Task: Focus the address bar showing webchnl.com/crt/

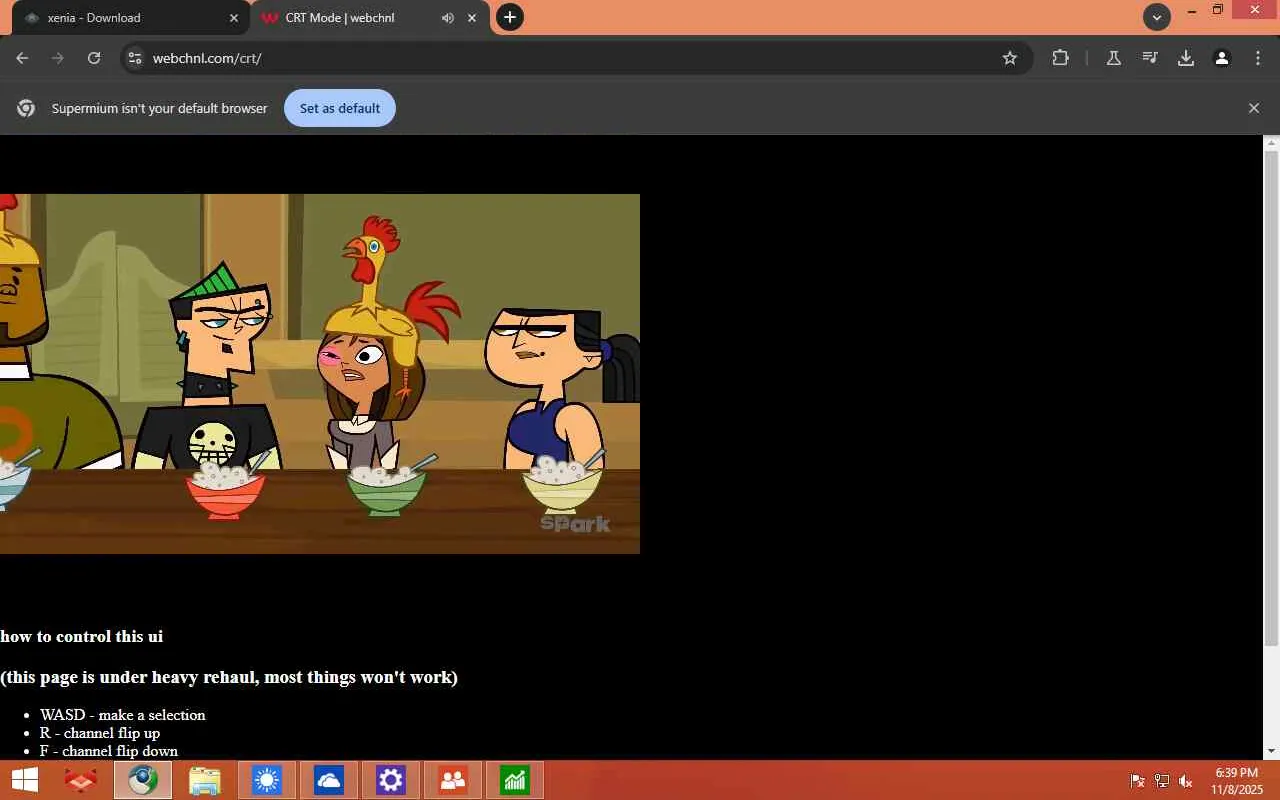Action: [x=575, y=58]
